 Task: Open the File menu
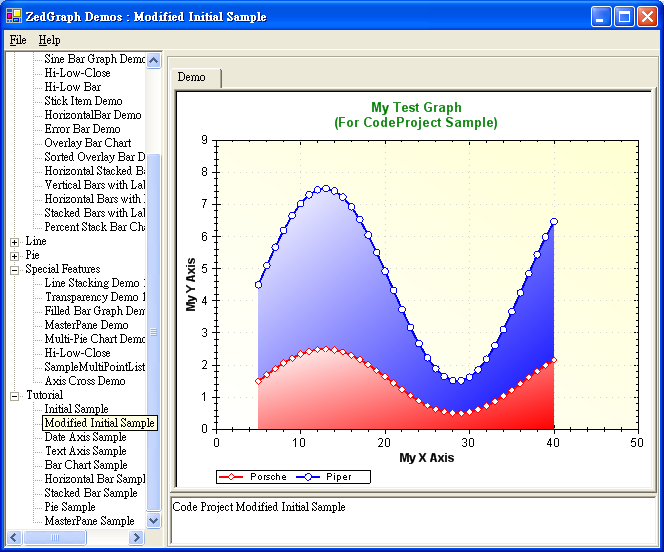[x=18, y=40]
